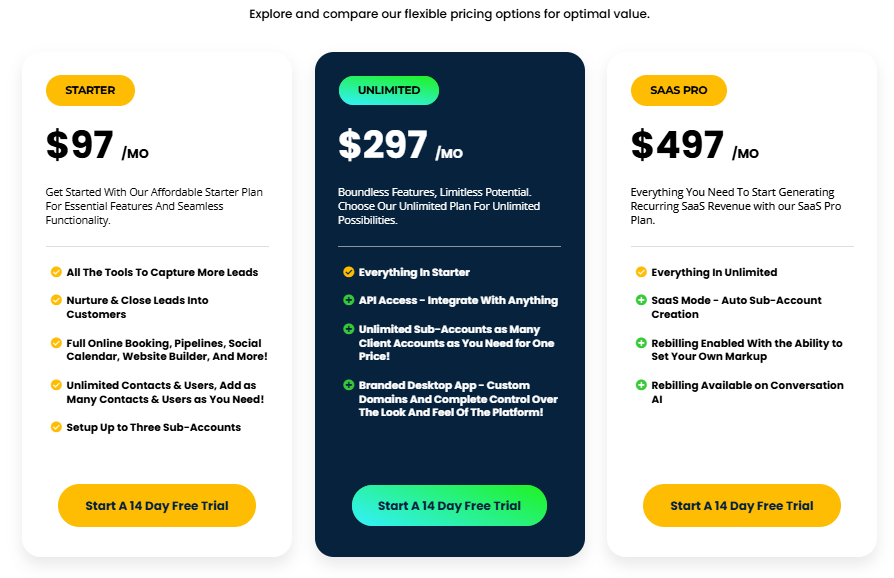
Task: Start the Unlimited plan 14 day free trial
Action: point(449,506)
